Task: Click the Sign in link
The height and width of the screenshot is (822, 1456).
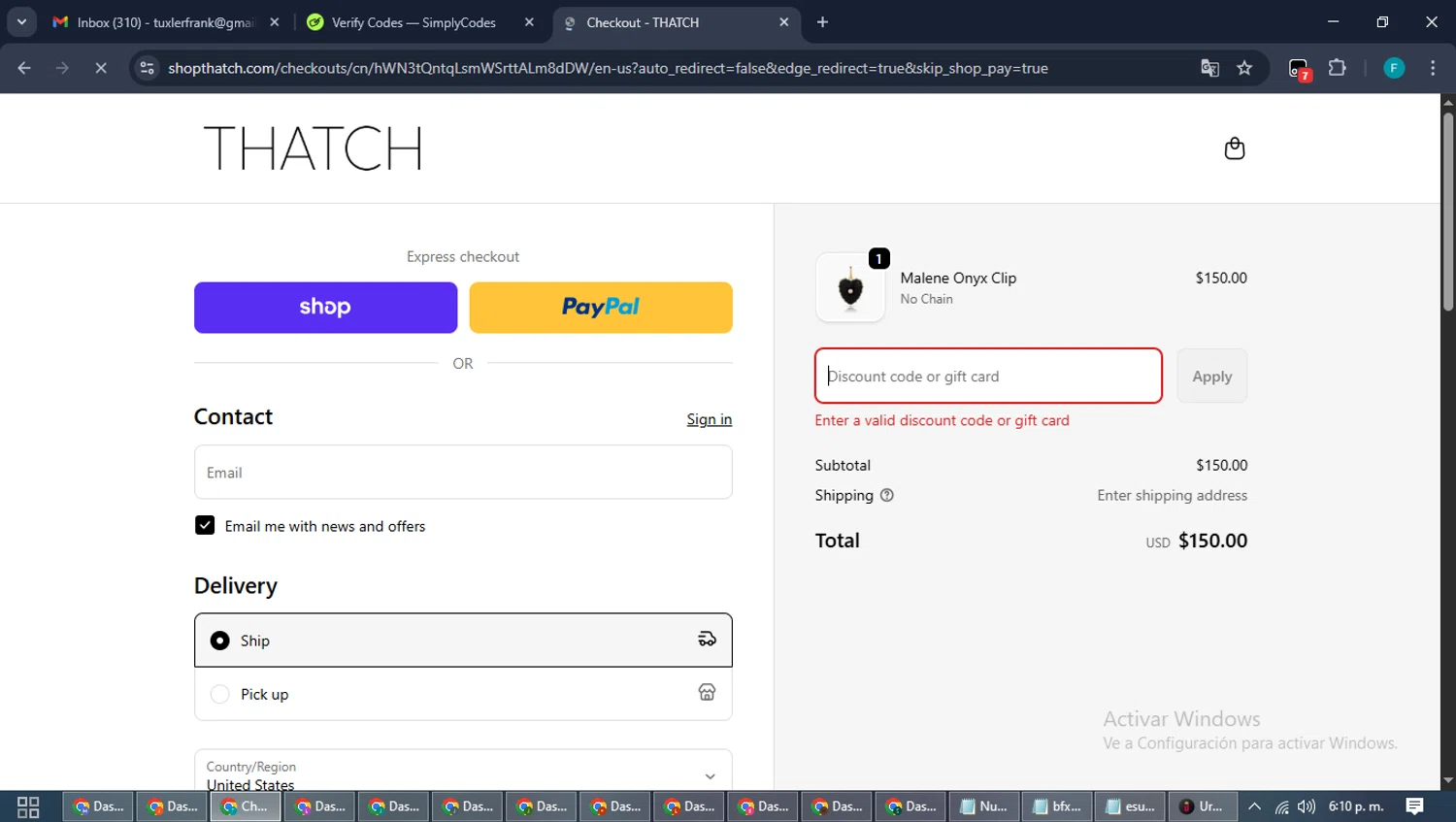Action: 709,419
